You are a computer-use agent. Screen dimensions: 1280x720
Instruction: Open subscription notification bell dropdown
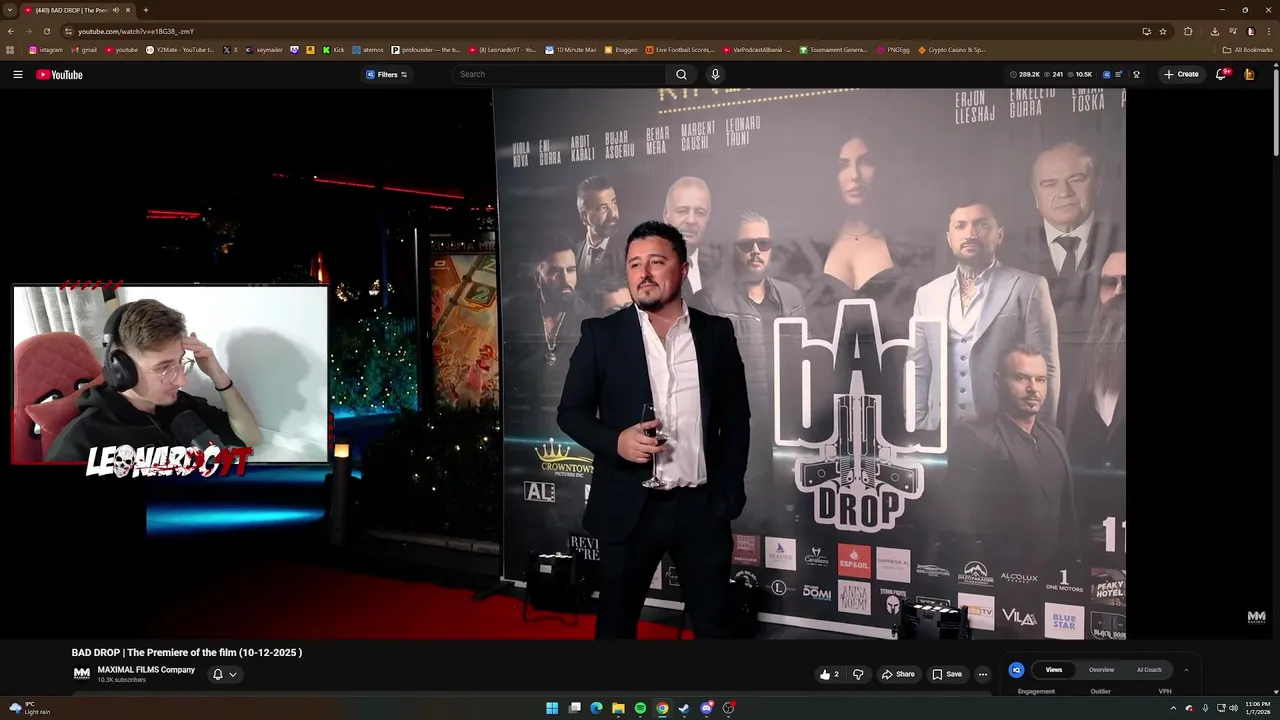point(224,674)
